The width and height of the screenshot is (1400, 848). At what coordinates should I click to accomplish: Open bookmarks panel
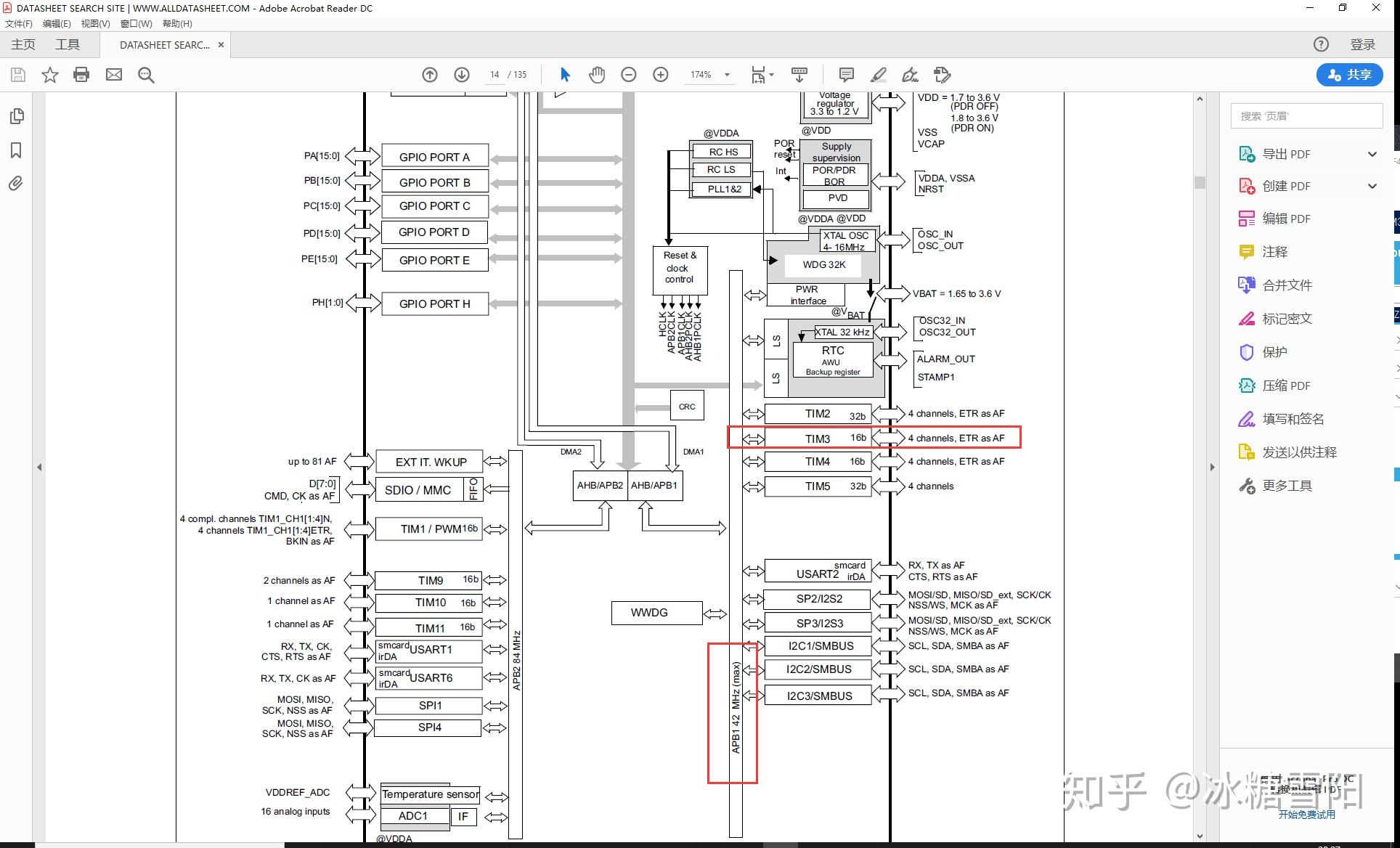16,150
